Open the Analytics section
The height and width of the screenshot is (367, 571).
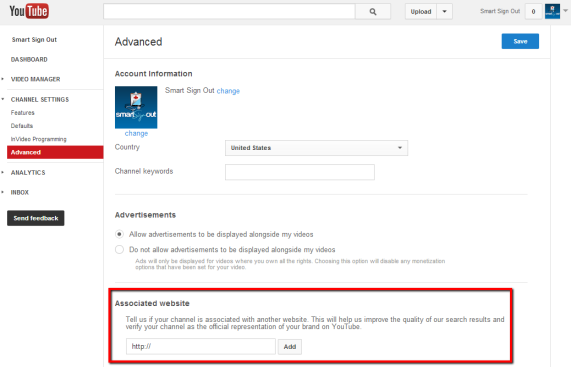coord(28,173)
